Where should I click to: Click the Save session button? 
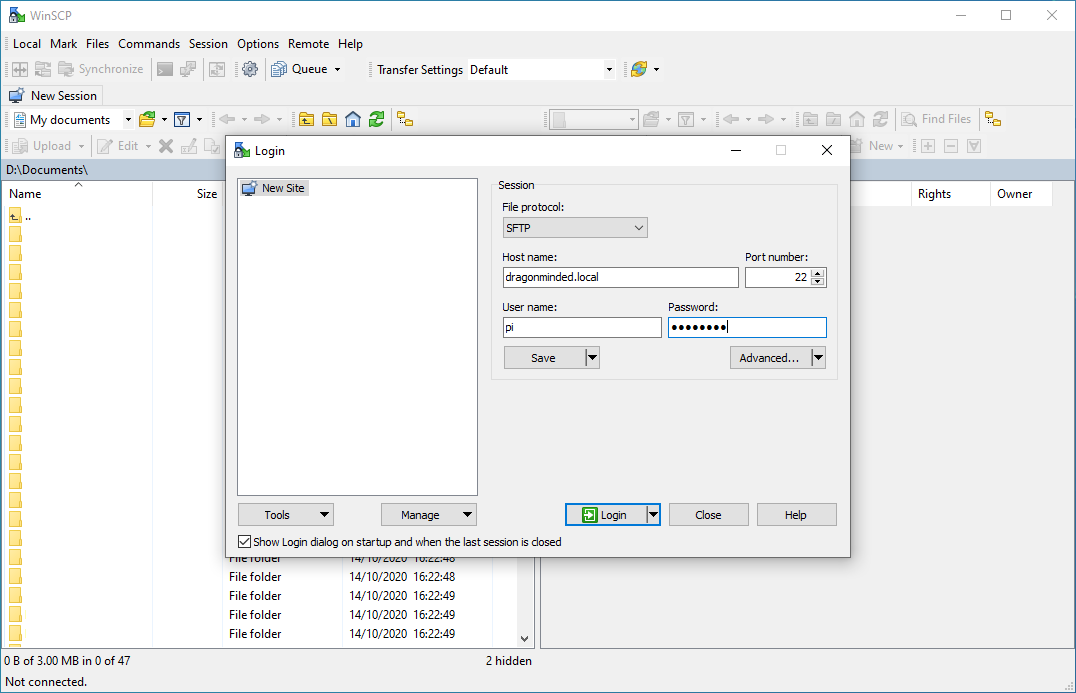click(544, 357)
